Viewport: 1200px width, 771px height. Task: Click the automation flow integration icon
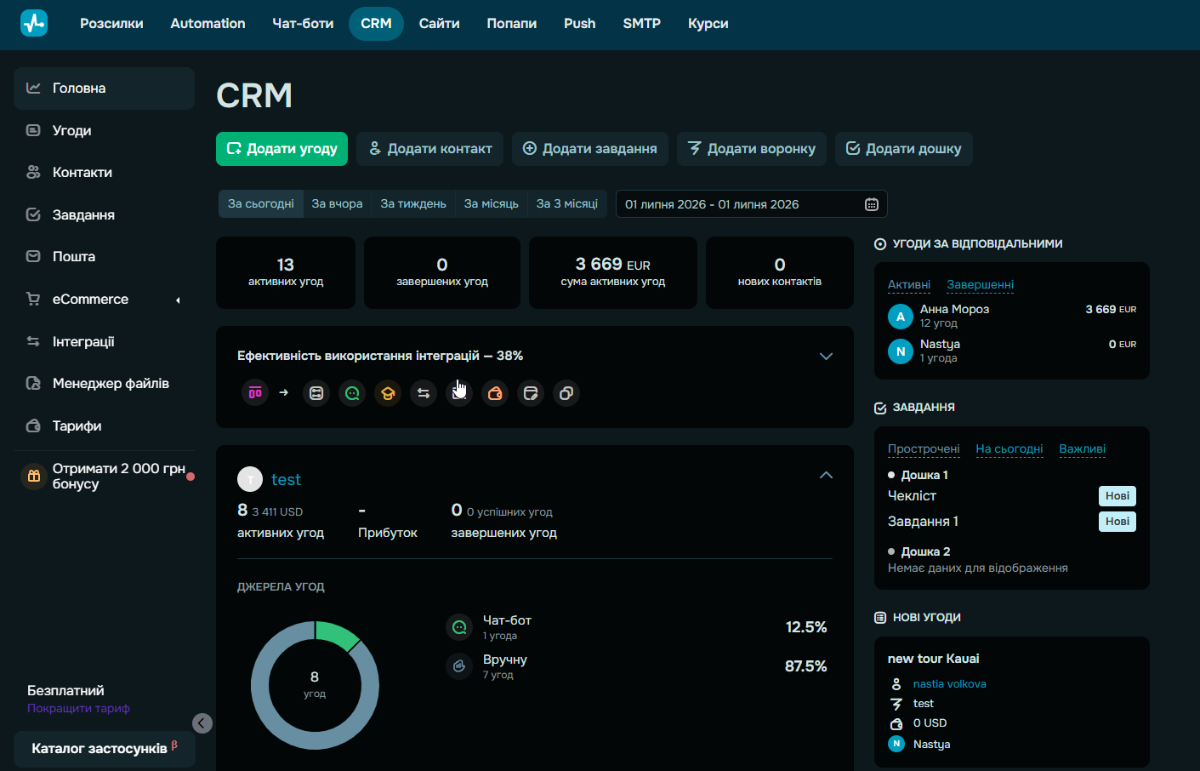[316, 393]
